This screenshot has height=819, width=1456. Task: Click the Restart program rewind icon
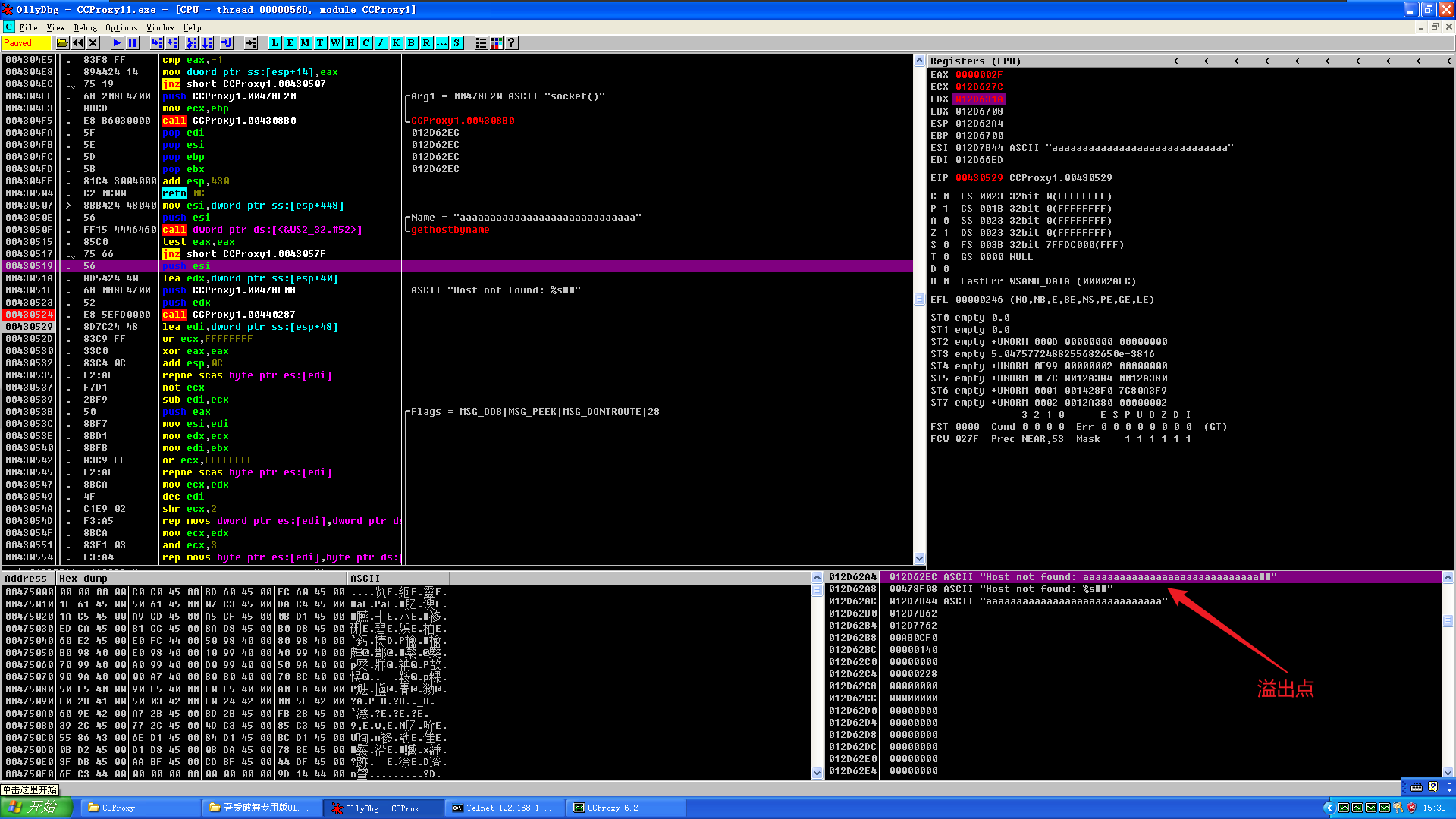click(x=78, y=43)
